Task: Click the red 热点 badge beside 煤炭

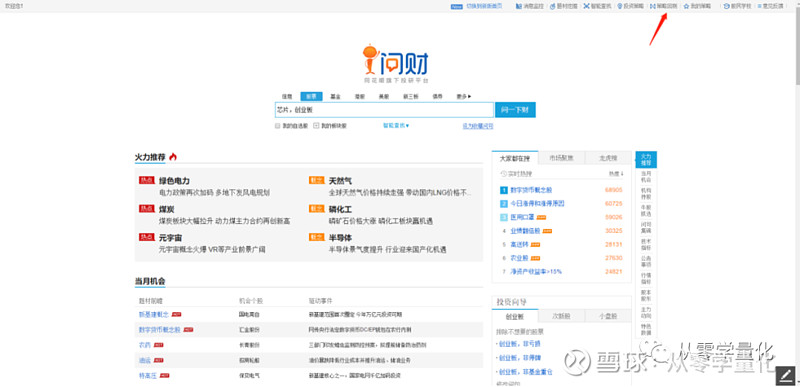Action: pos(146,209)
